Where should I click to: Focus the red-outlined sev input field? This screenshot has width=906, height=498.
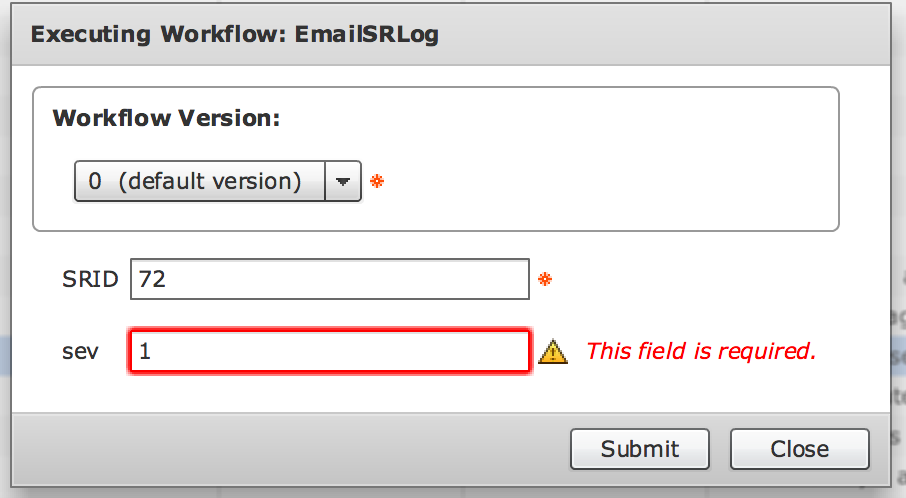click(x=330, y=351)
